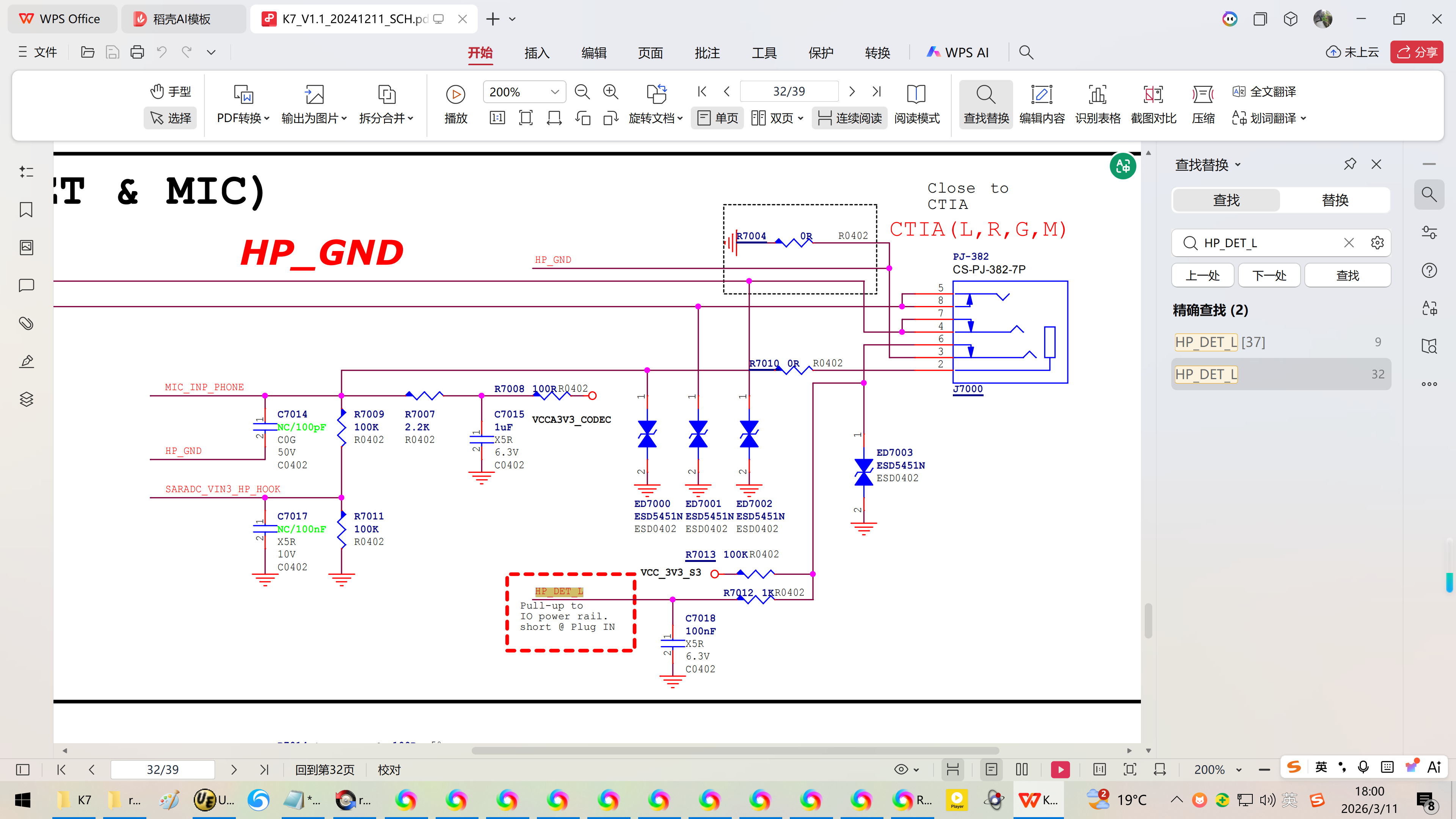Open search settings gear icon

(1378, 243)
